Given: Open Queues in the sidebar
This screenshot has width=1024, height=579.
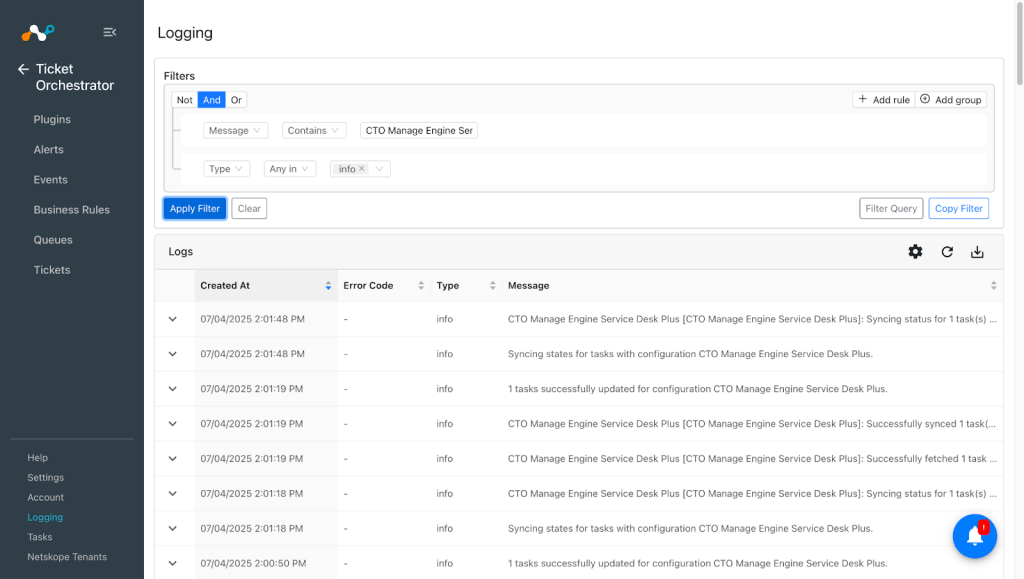Looking at the screenshot, I should click(53, 240).
